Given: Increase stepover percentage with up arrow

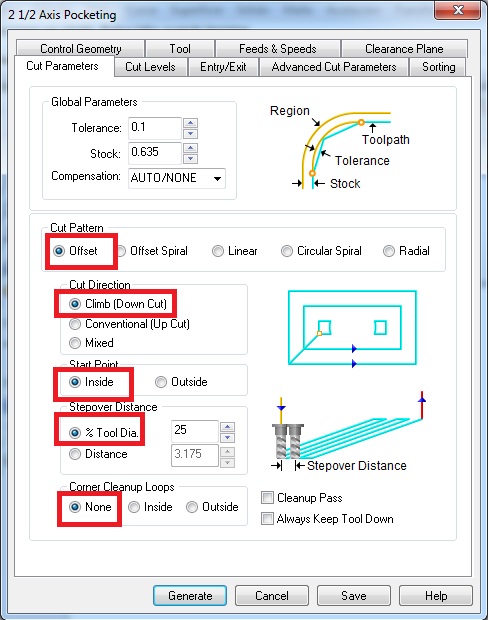Looking at the screenshot, I should (227, 427).
